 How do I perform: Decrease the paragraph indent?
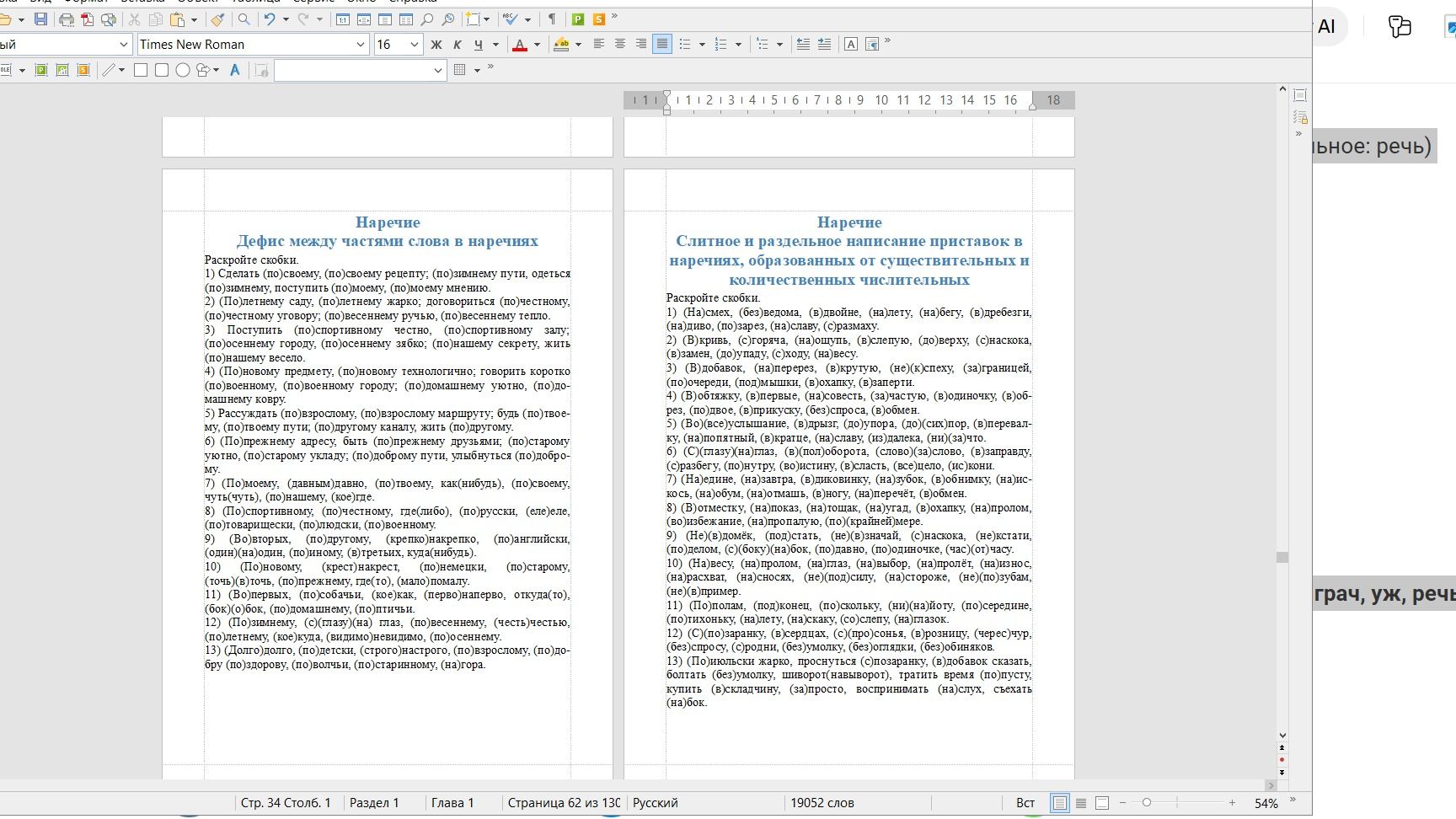coord(803,44)
